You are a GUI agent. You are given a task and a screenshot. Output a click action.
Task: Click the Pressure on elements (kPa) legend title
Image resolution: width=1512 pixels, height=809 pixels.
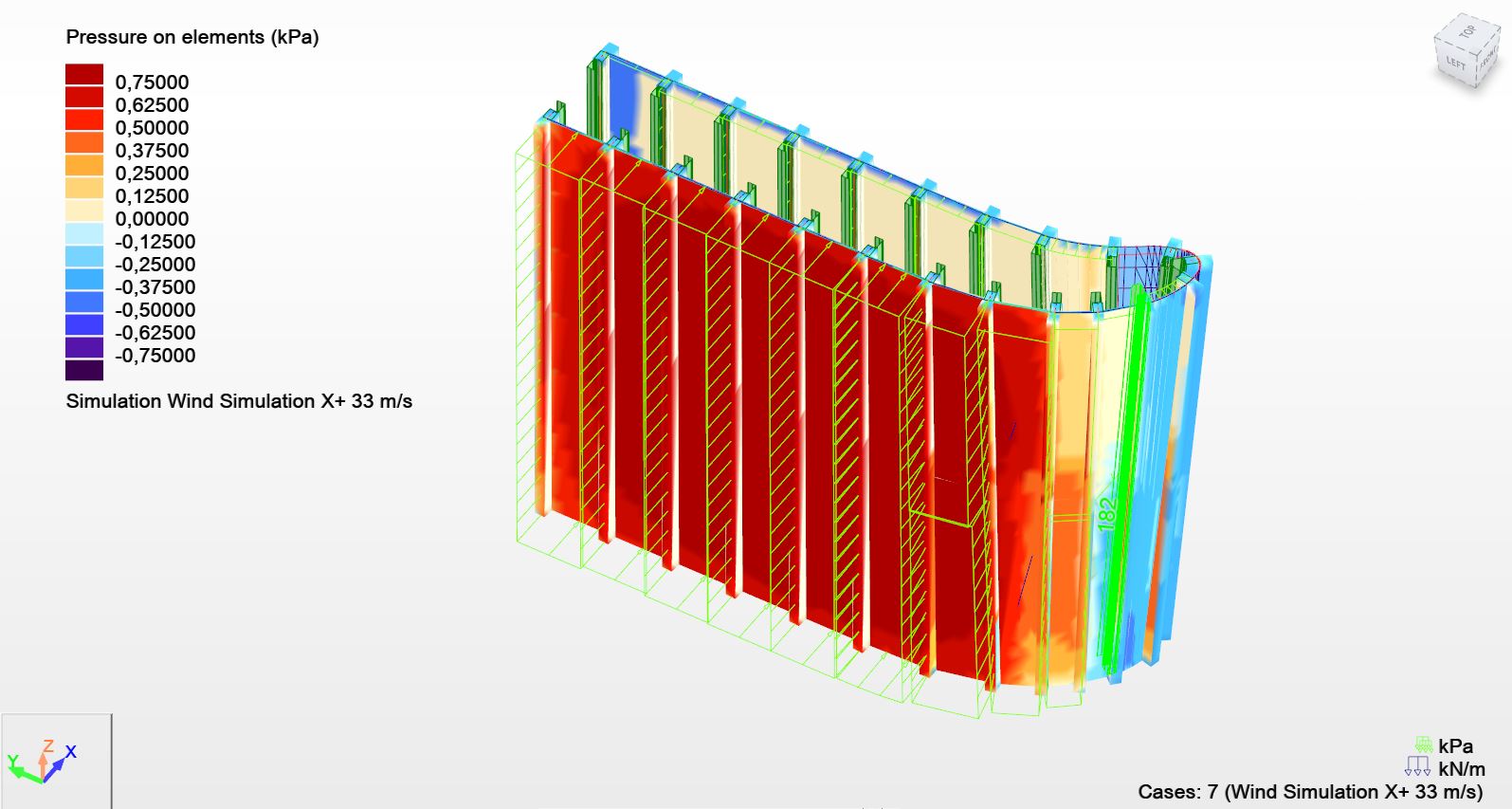coord(191,37)
